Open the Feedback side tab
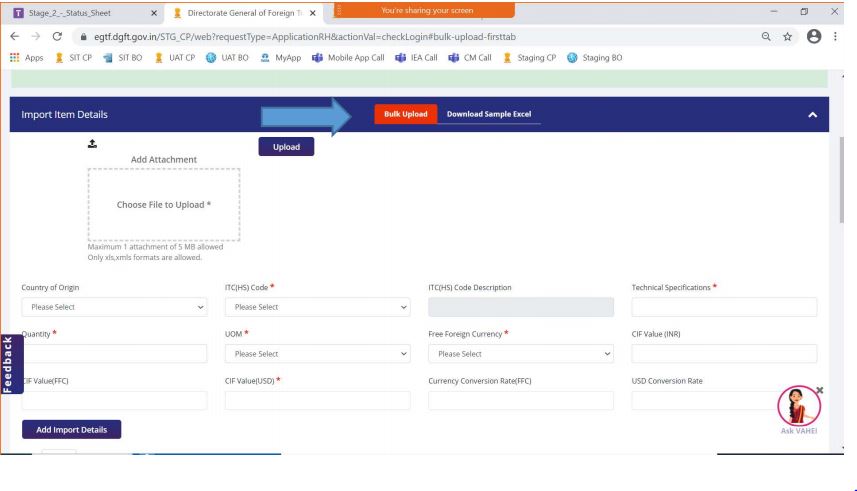The image size is (857, 491). (x=11, y=364)
